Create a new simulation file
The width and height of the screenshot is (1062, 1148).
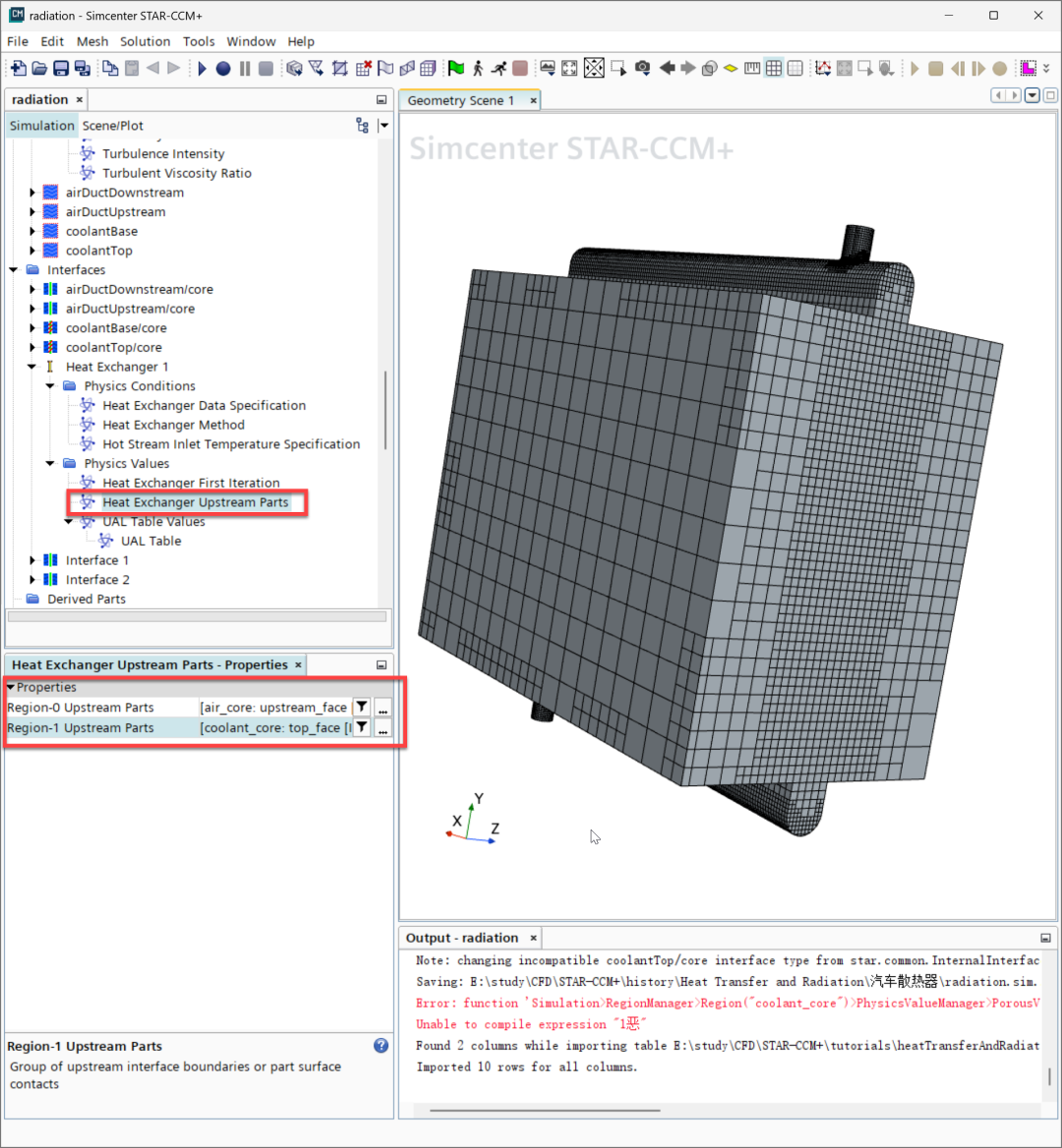tap(19, 68)
